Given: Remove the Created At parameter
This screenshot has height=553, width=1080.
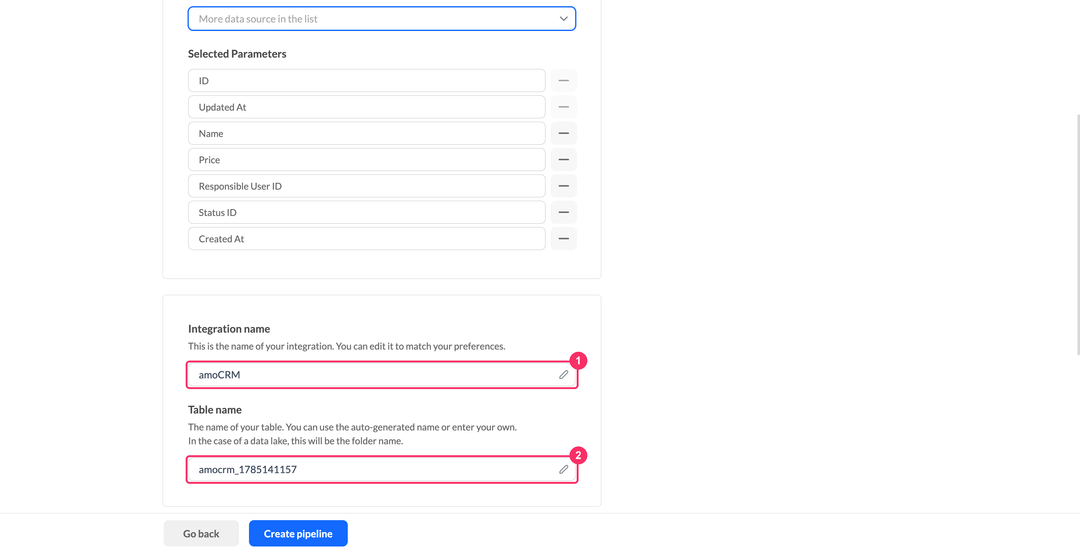Looking at the screenshot, I should point(563,239).
